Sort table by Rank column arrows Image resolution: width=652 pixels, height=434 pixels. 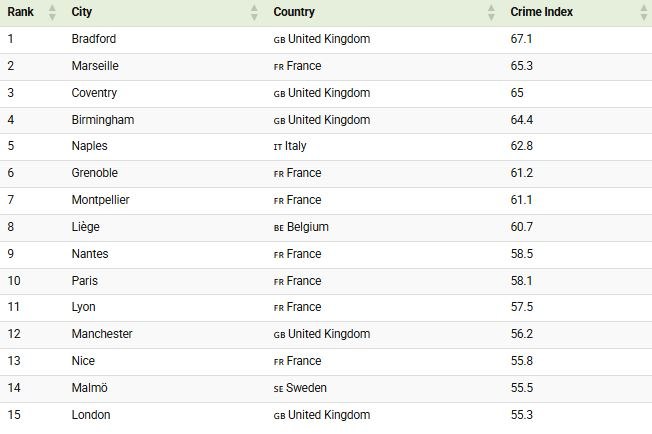[52, 13]
